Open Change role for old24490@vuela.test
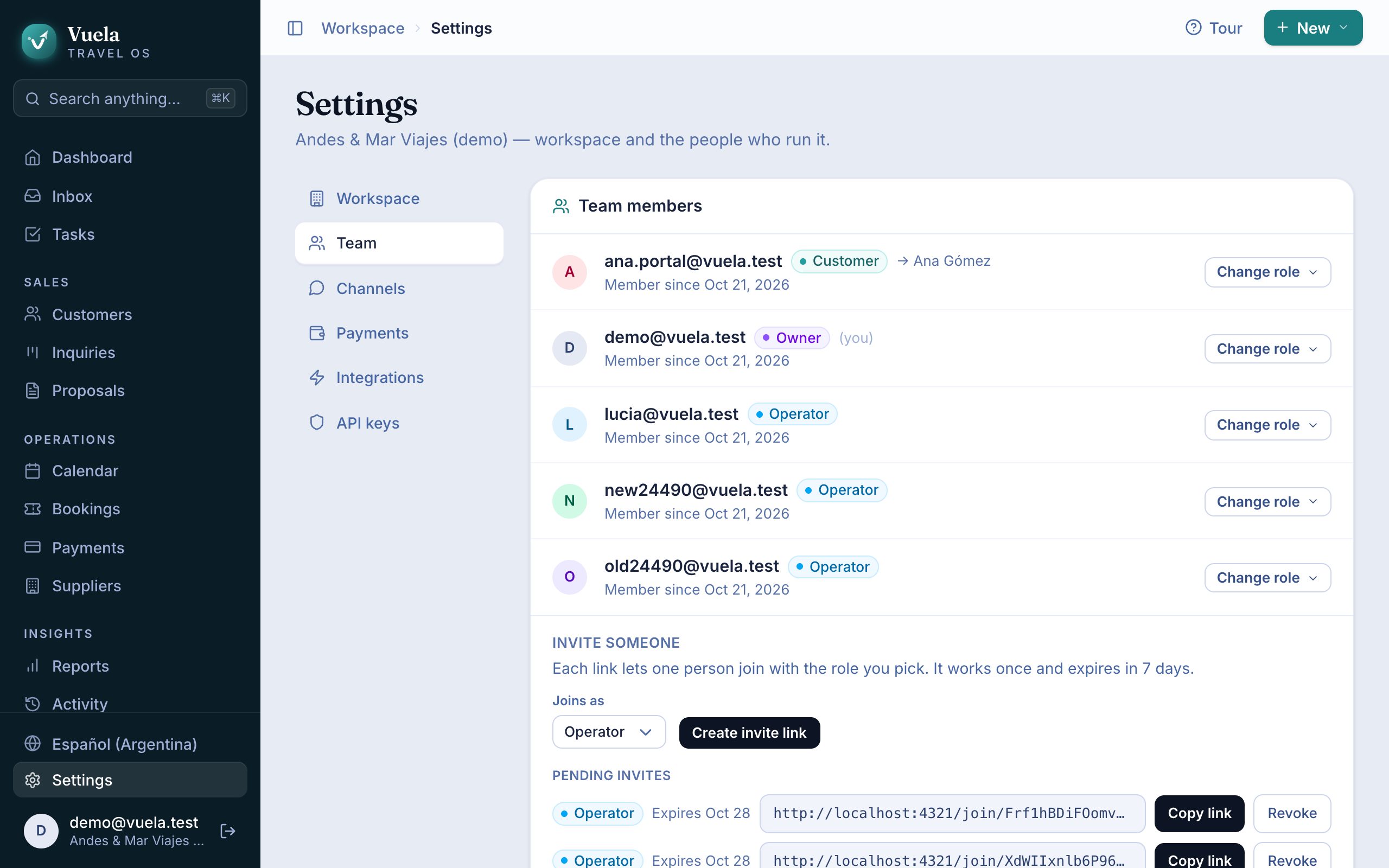The image size is (1389, 868). tap(1267, 578)
